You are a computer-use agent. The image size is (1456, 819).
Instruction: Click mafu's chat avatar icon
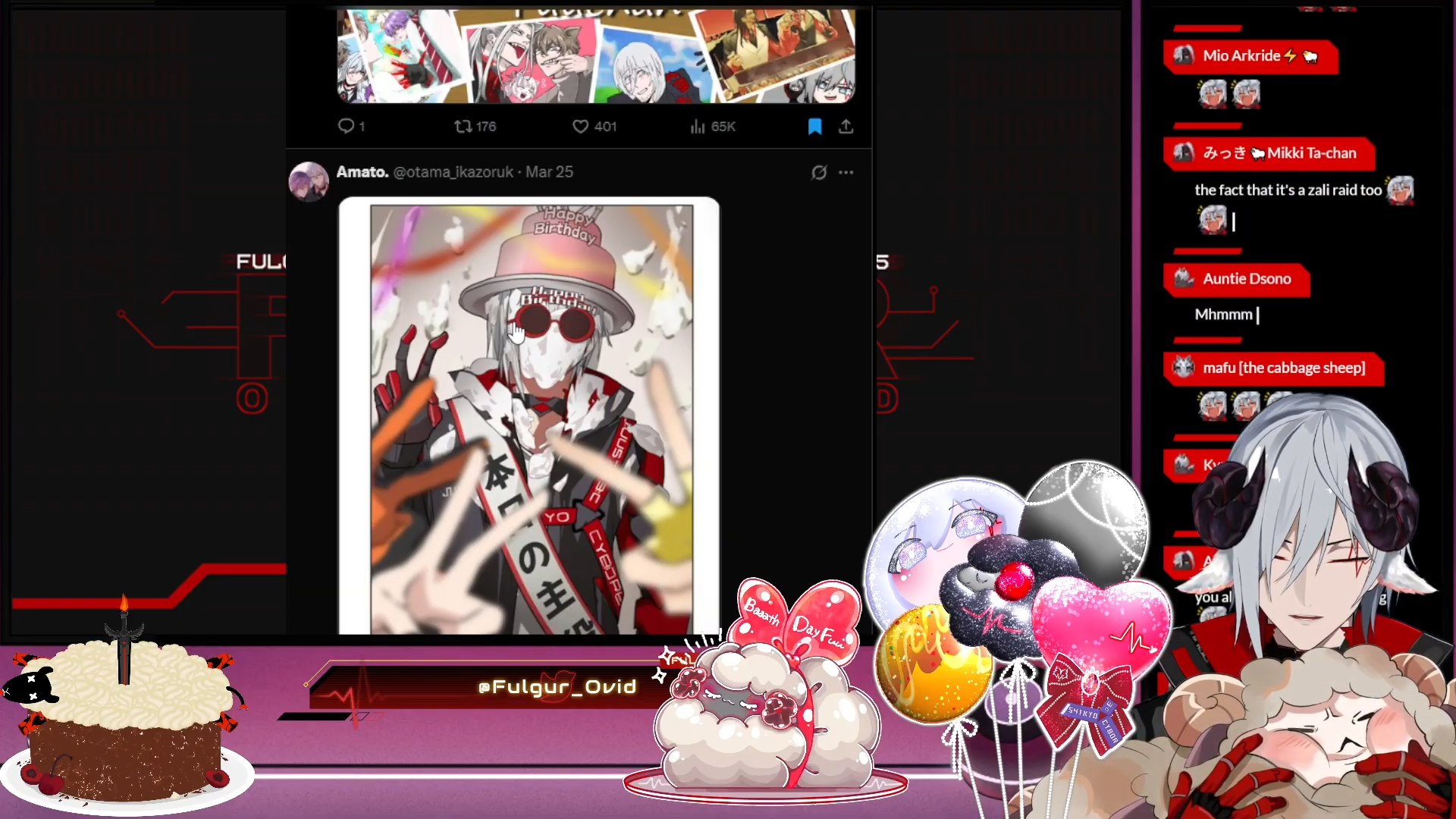click(x=1184, y=367)
